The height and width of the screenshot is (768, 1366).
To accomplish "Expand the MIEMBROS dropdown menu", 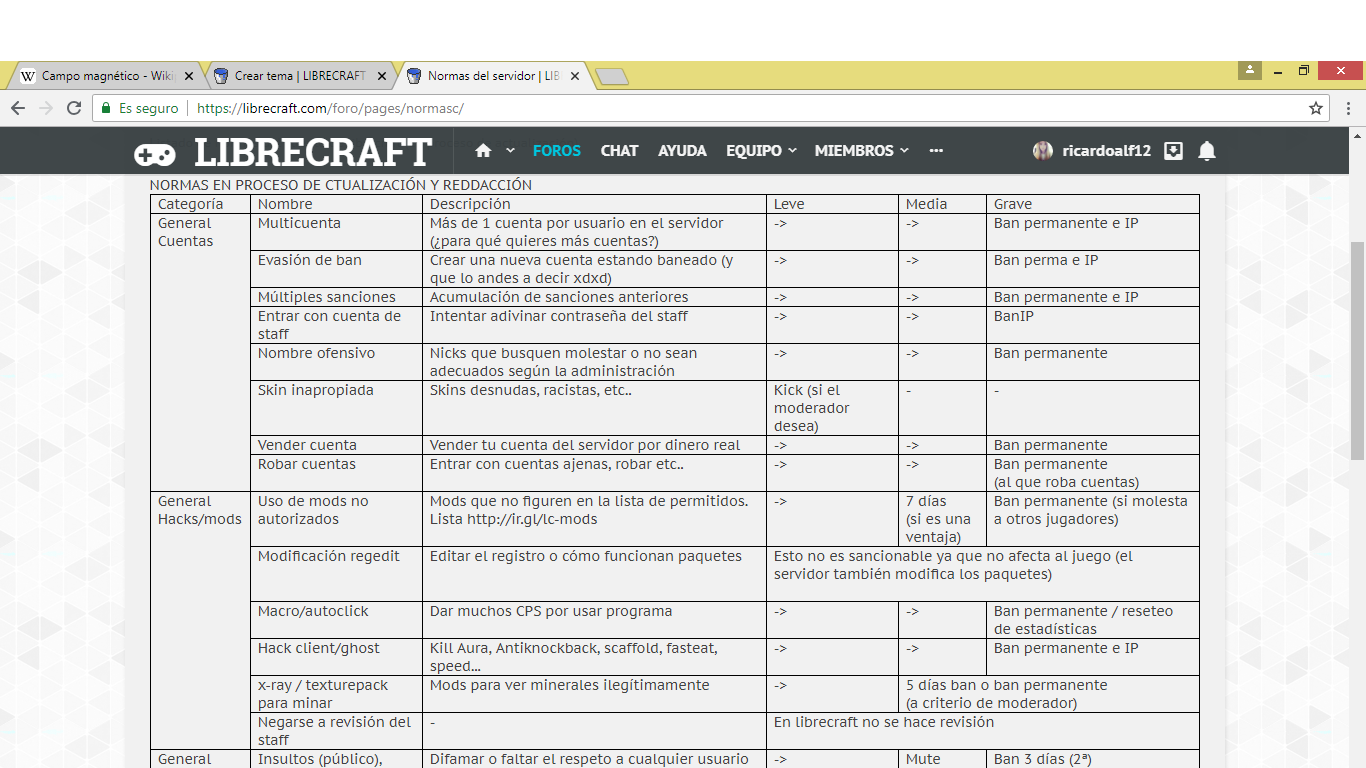I will (x=861, y=151).
